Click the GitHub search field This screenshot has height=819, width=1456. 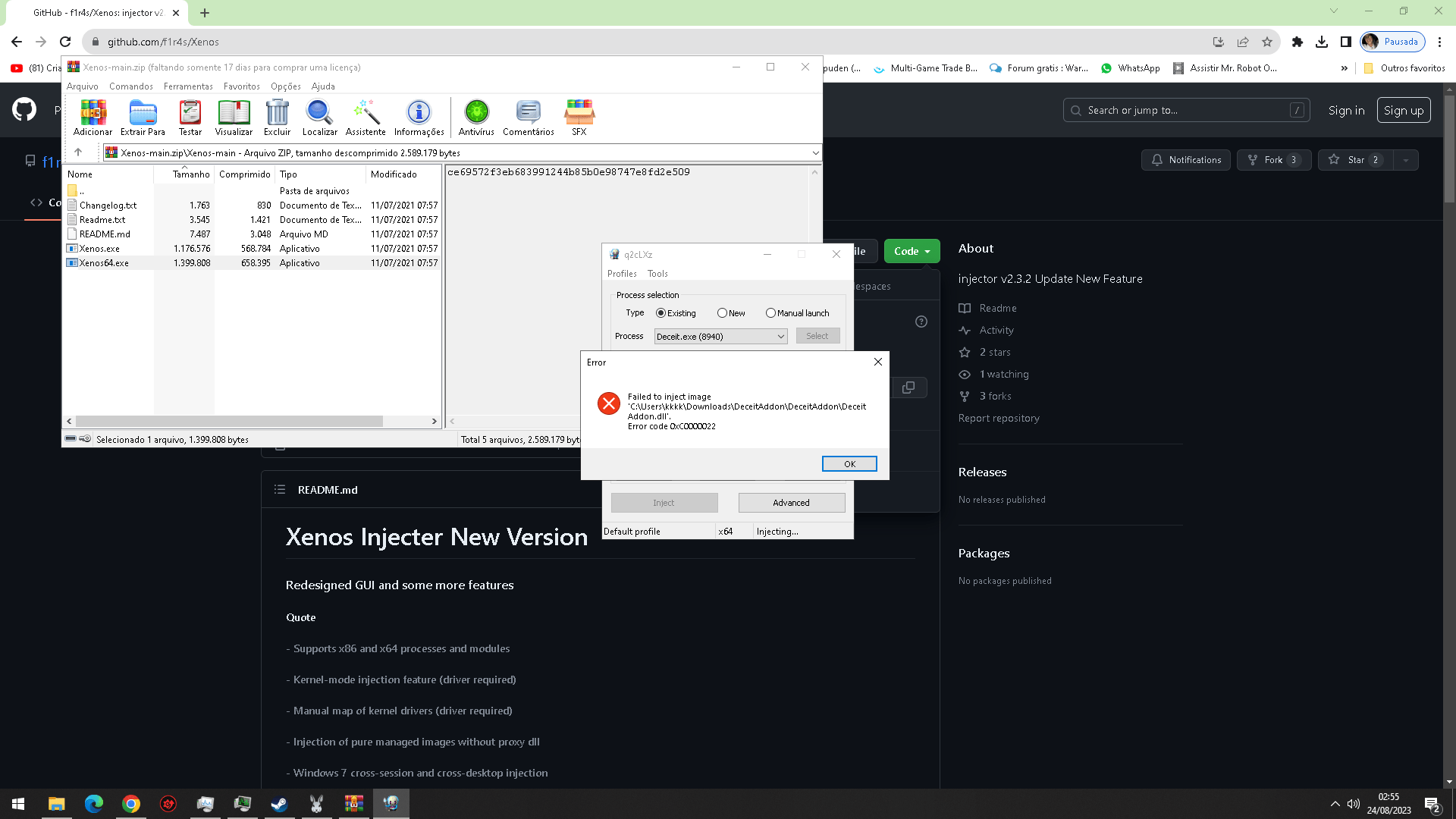[x=1186, y=110]
